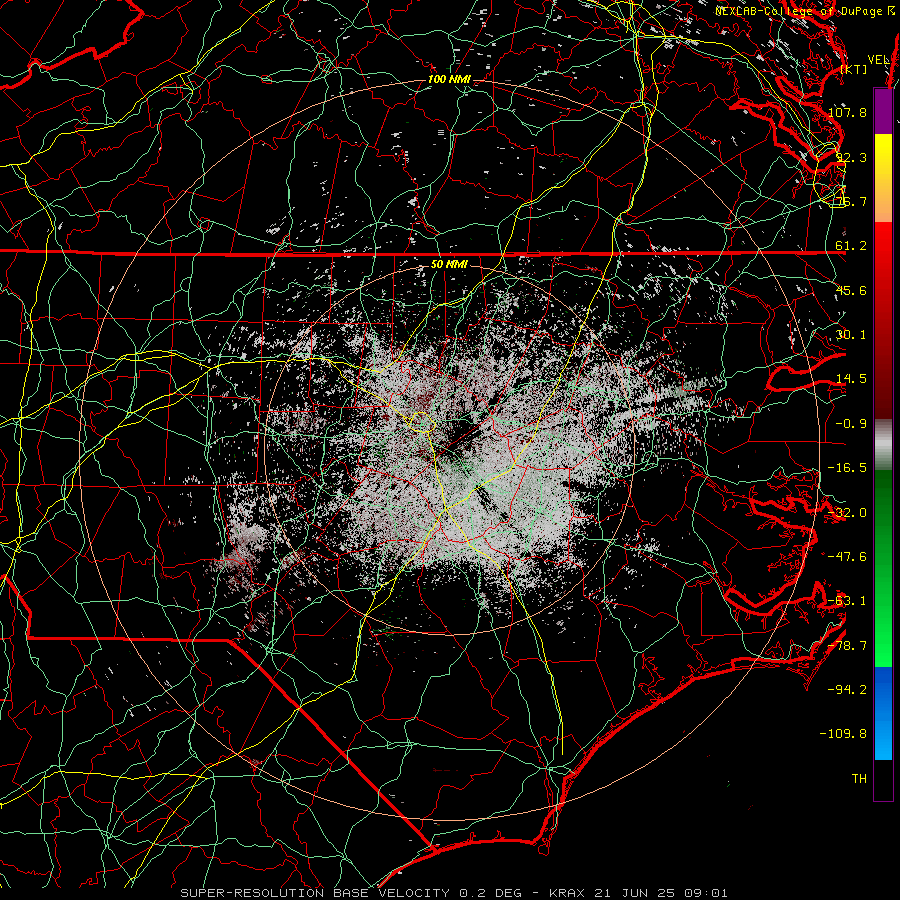This screenshot has height=900, width=900.
Task: Click the -109.8 velocity scale value
Action: pos(844,734)
